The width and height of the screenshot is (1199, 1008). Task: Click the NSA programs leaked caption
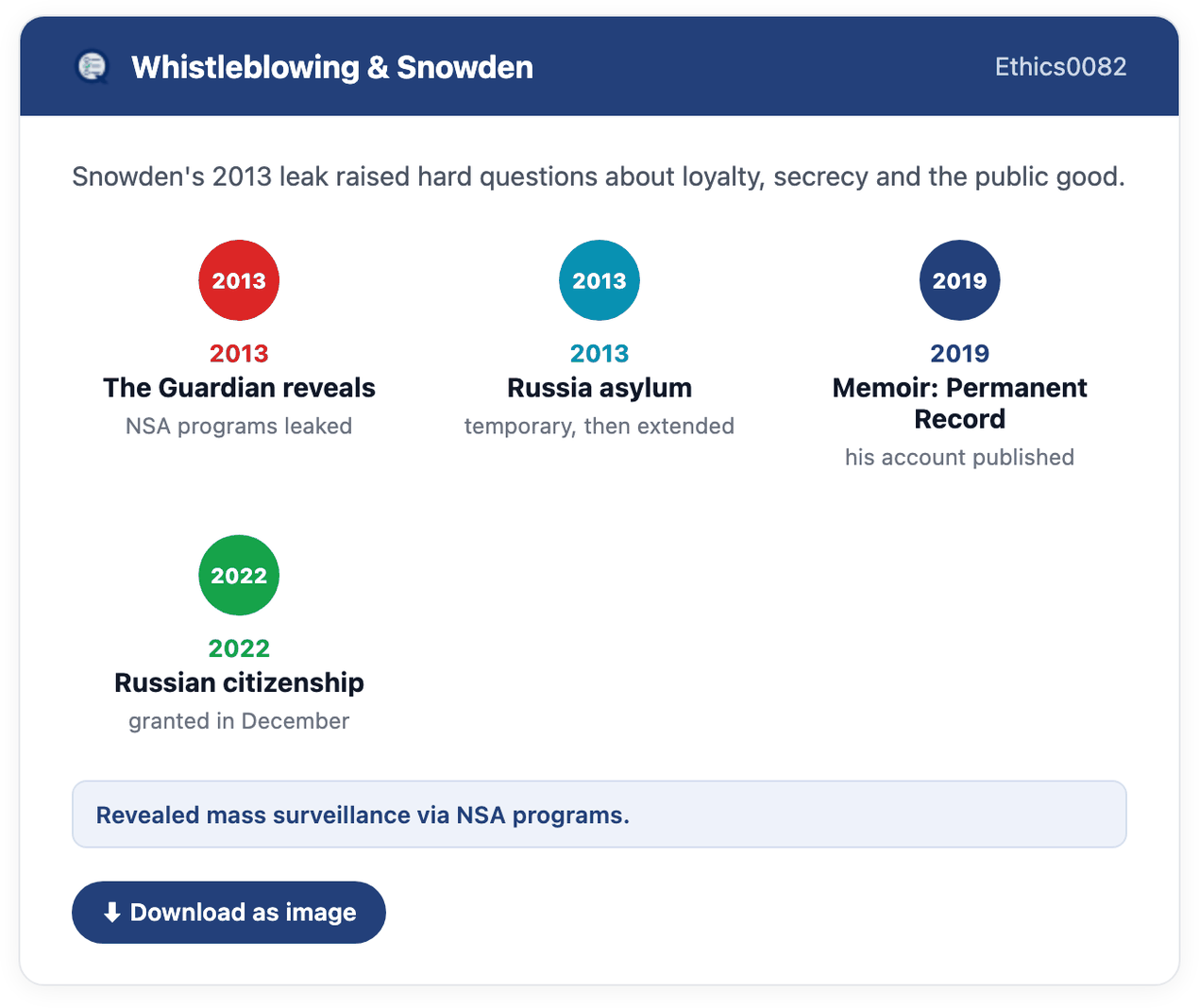(x=239, y=427)
